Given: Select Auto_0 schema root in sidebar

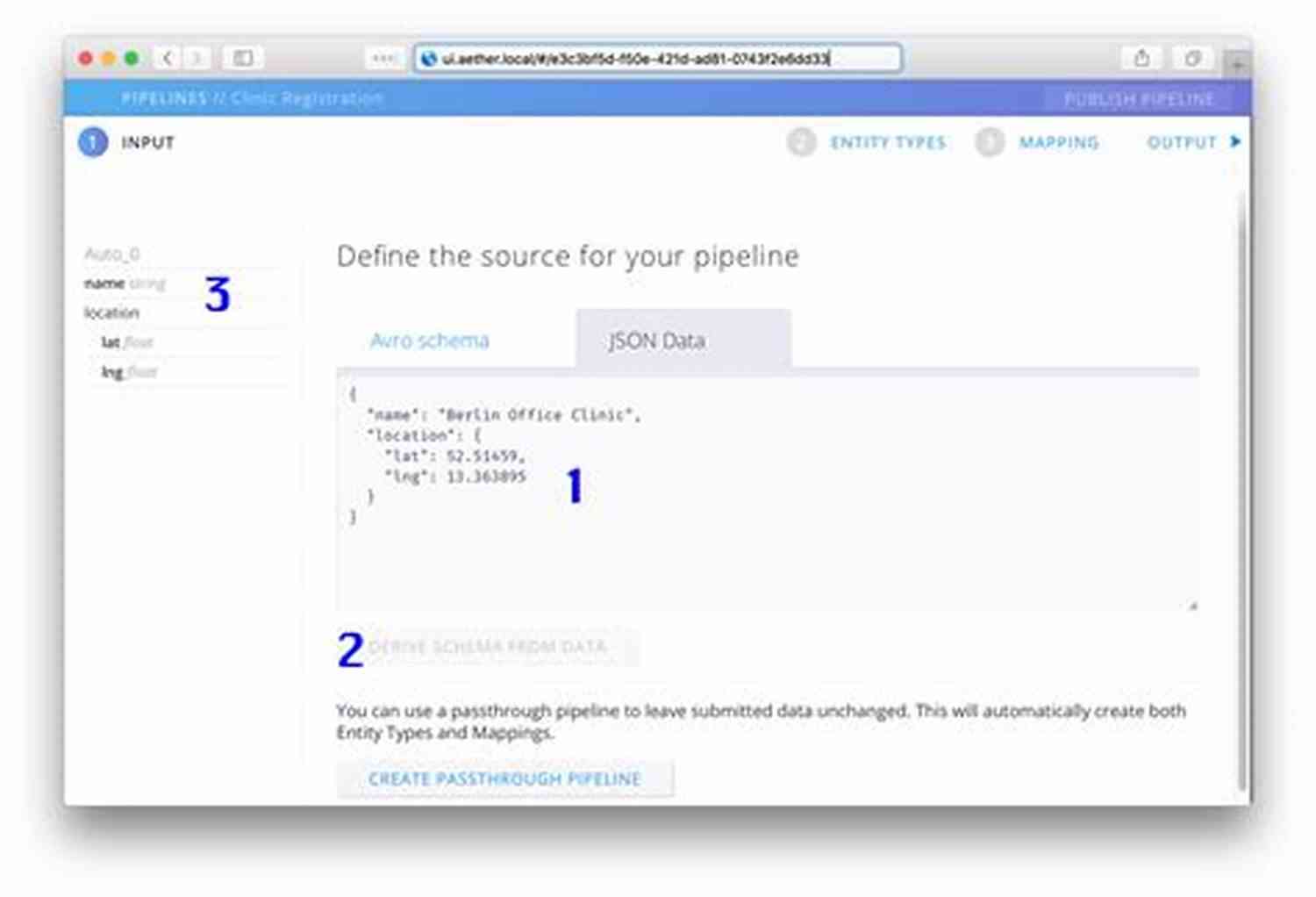Looking at the screenshot, I should 112,254.
